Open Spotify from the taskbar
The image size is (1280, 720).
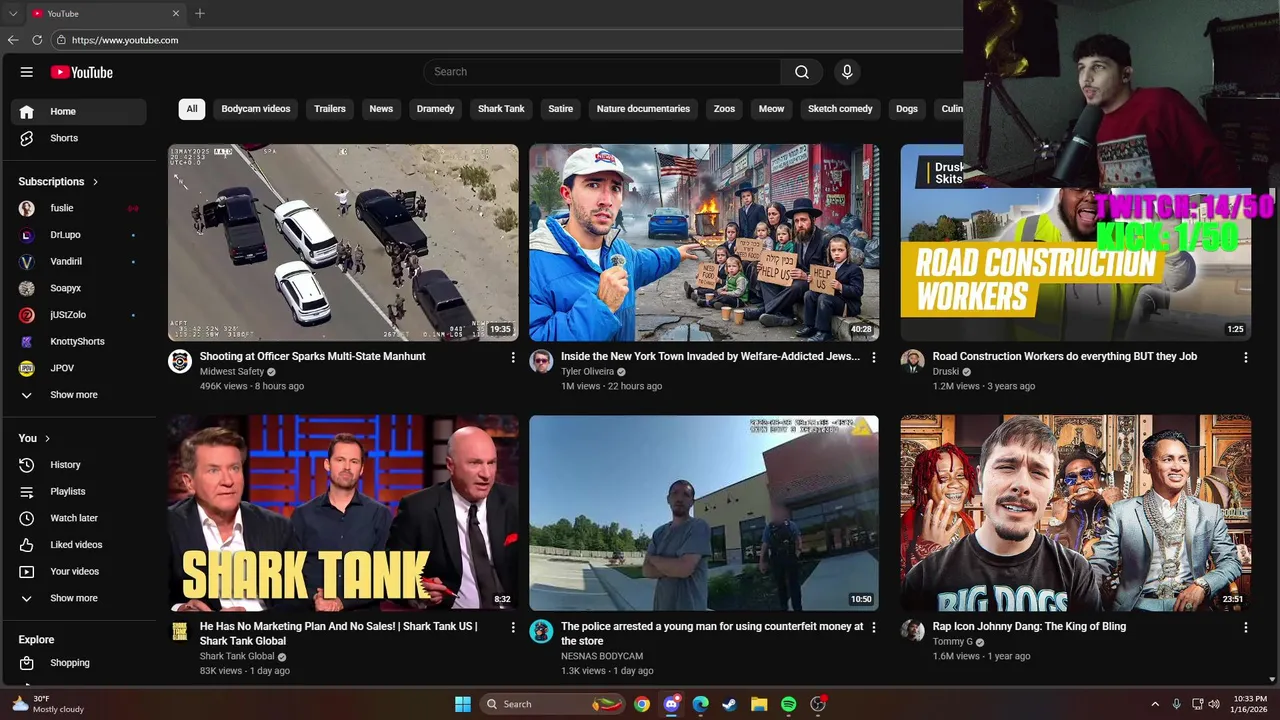click(x=788, y=704)
